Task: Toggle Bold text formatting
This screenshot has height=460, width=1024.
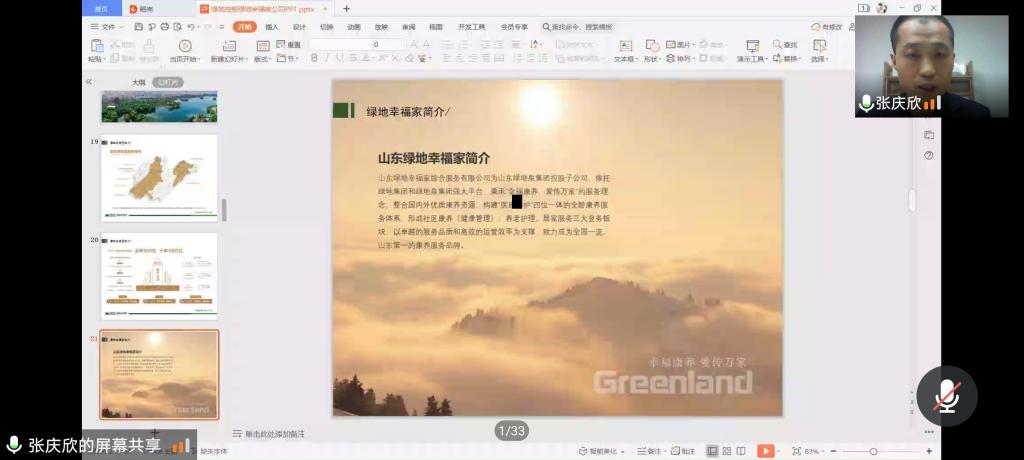Action: tap(314, 59)
